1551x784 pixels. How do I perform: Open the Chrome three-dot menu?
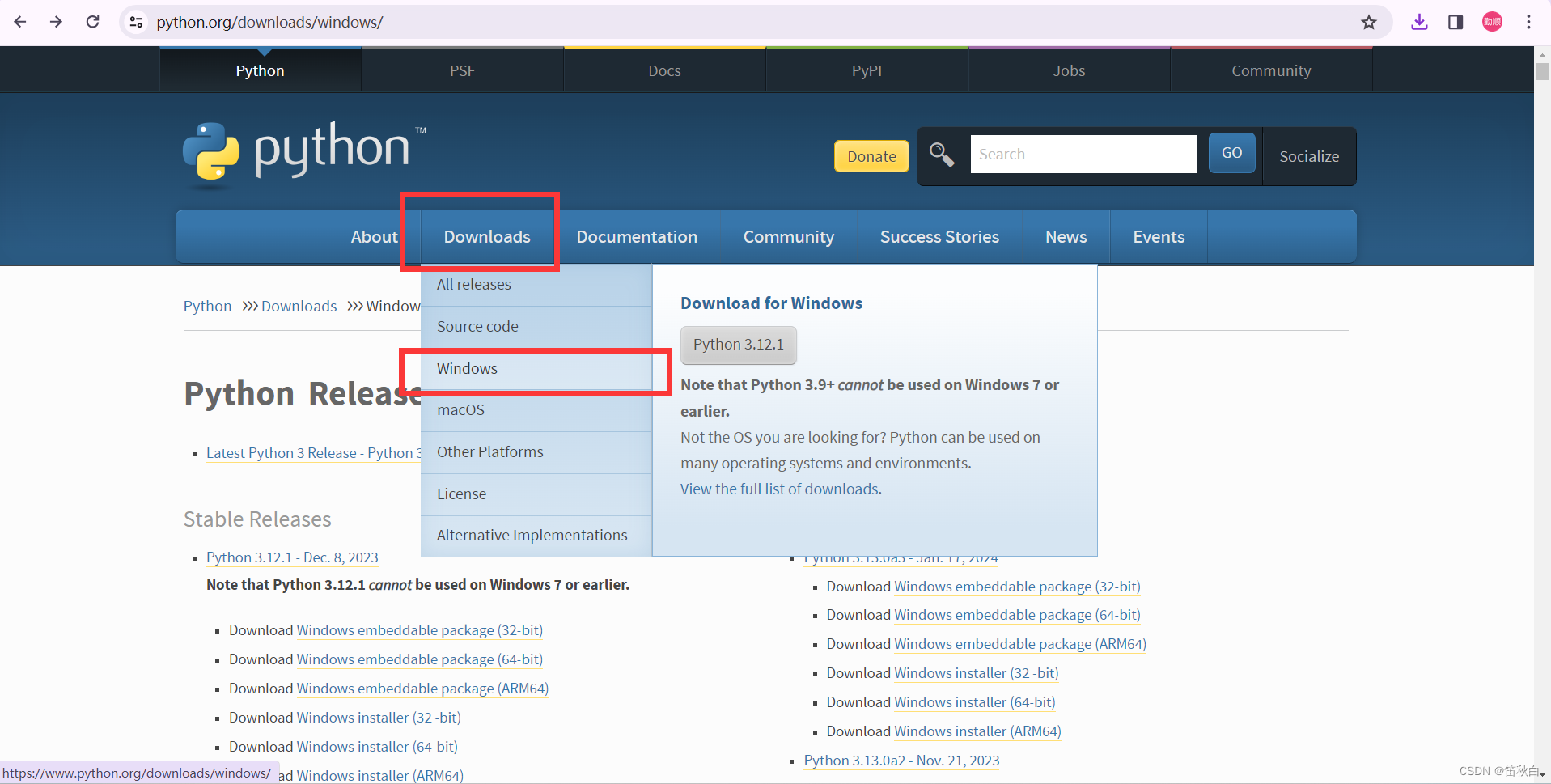pyautogui.click(x=1528, y=22)
